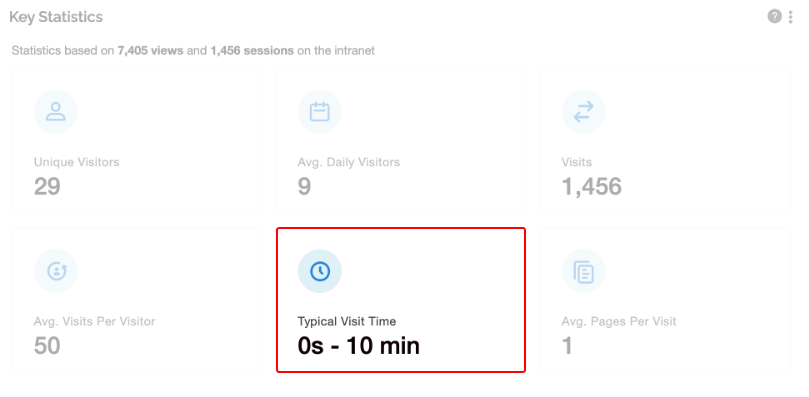809x397 pixels.
Task: Click the Avg. Visits Per Visitor icon
Action: (56, 271)
